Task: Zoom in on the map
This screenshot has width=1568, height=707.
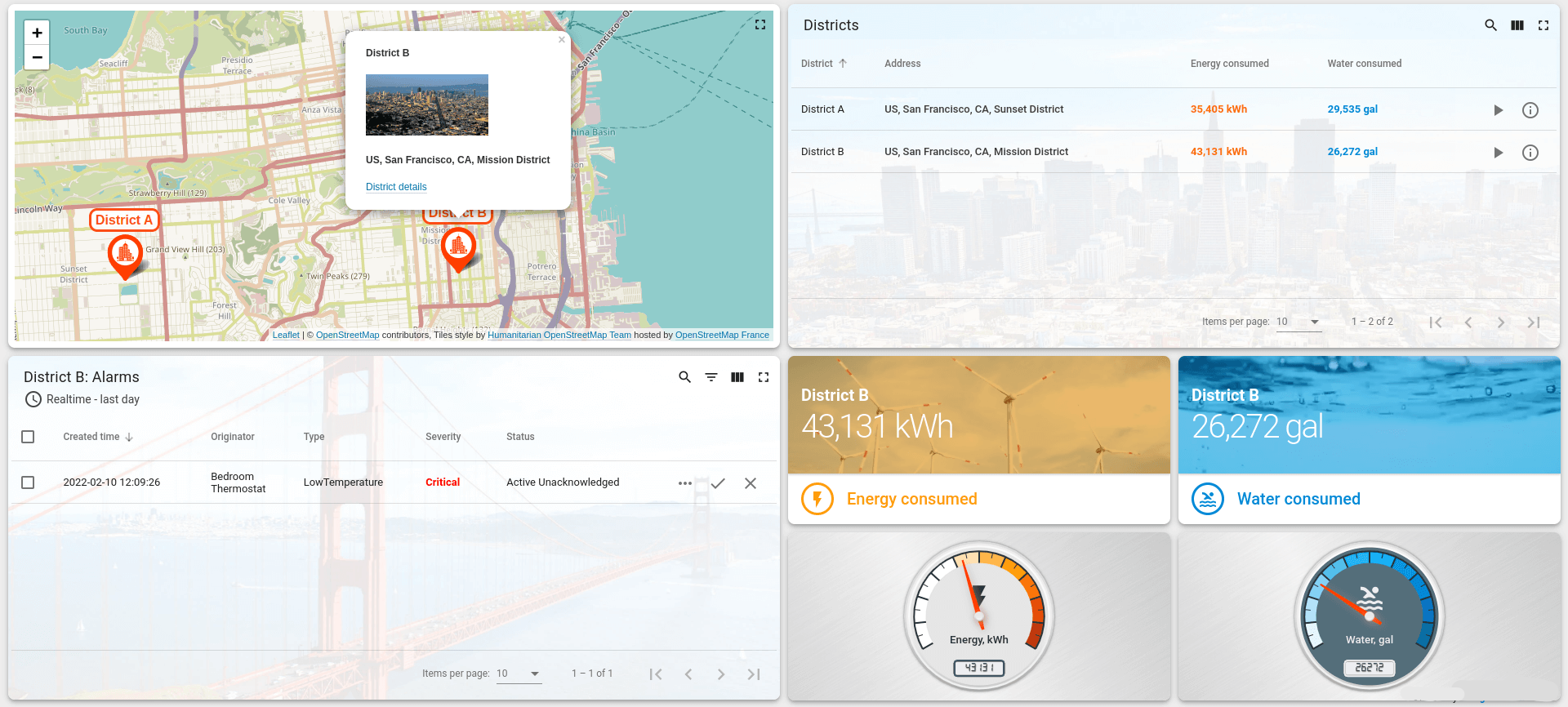Action: (x=37, y=33)
